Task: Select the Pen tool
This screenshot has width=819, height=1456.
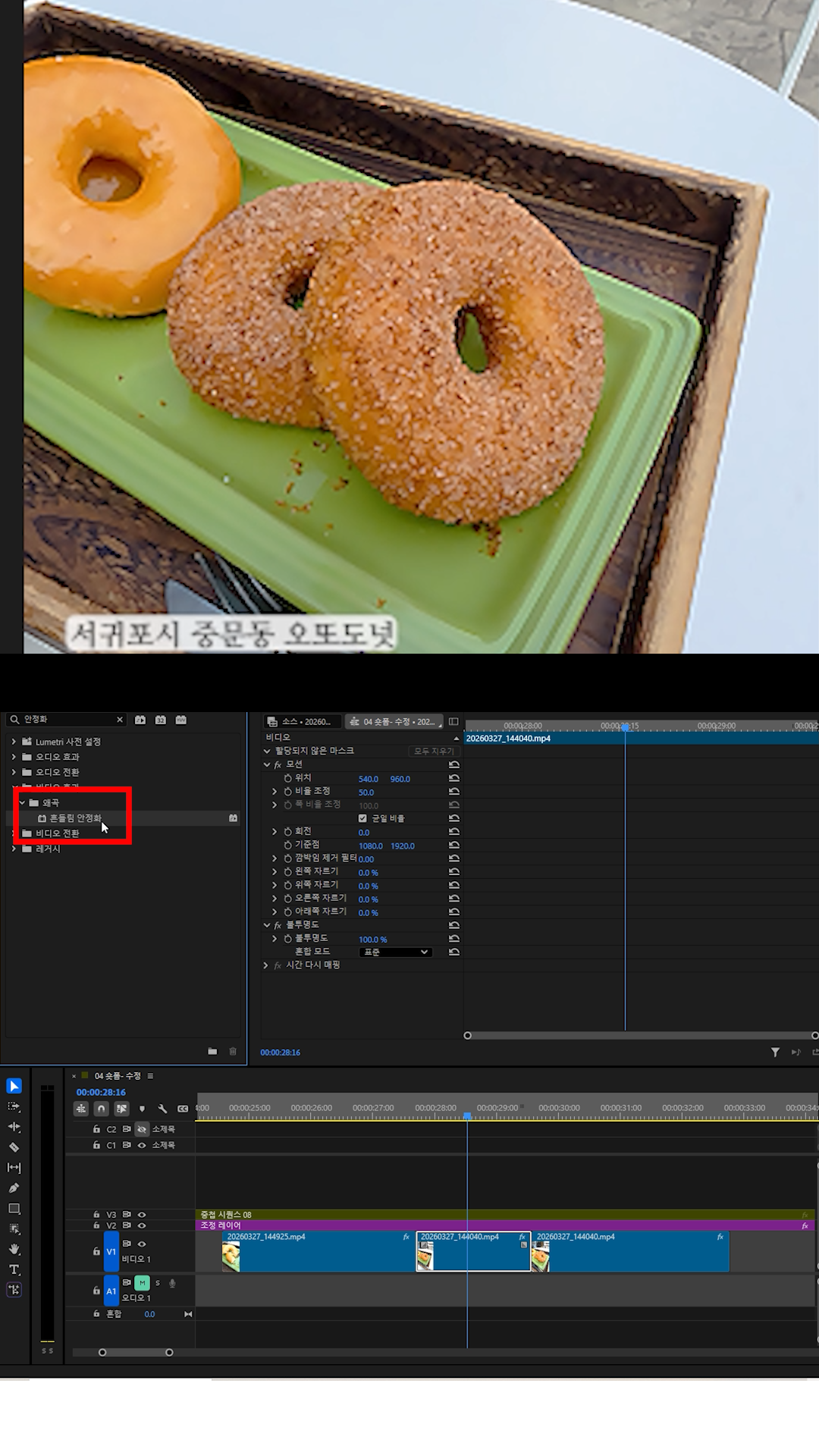Action: click(14, 1188)
